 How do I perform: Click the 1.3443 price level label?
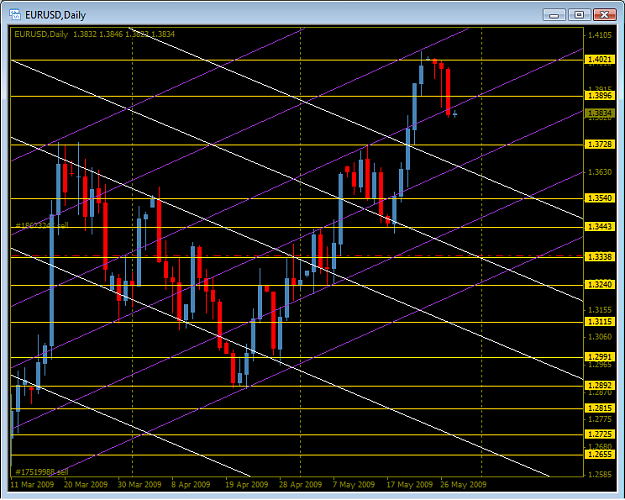point(599,227)
